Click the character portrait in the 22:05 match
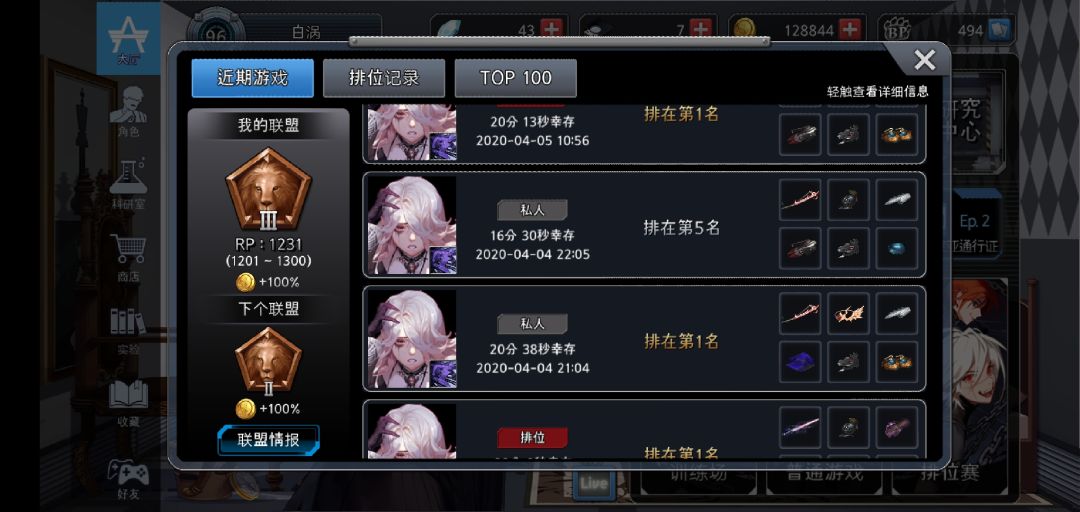Screen dimensions: 1080x512 [x=412, y=225]
